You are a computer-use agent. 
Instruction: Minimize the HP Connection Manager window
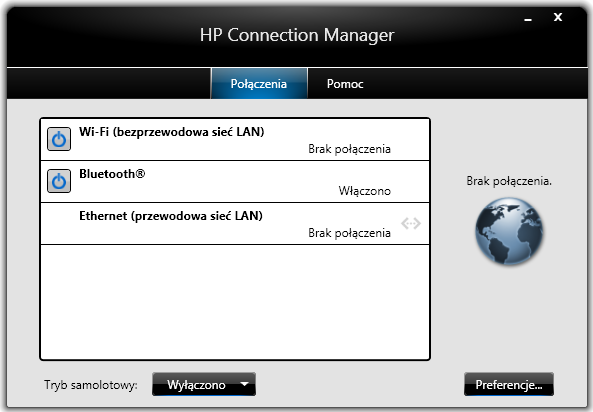click(x=528, y=18)
